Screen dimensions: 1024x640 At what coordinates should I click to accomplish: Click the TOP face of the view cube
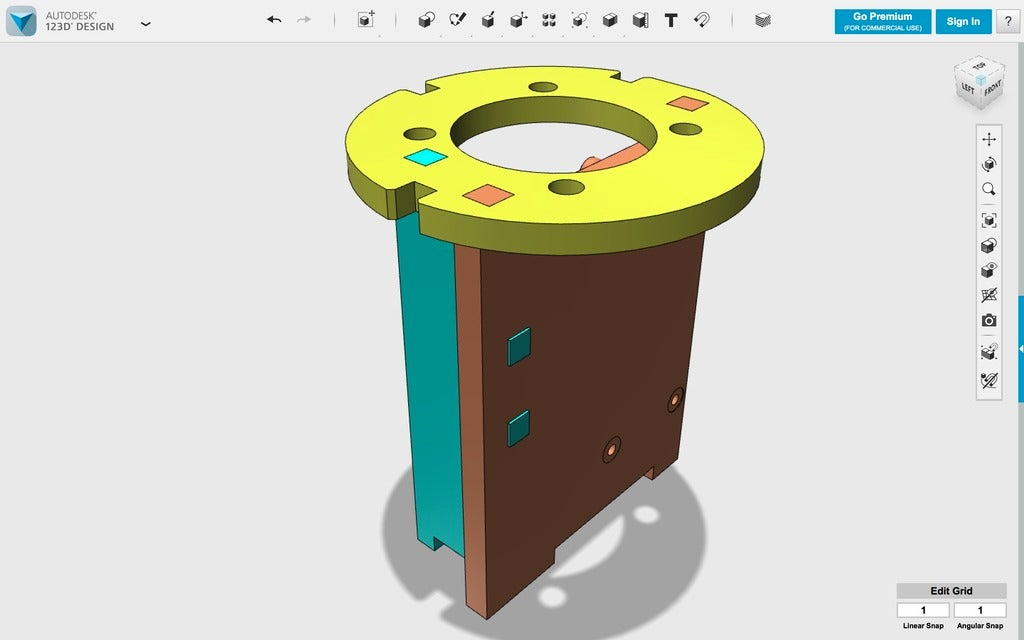tap(980, 67)
